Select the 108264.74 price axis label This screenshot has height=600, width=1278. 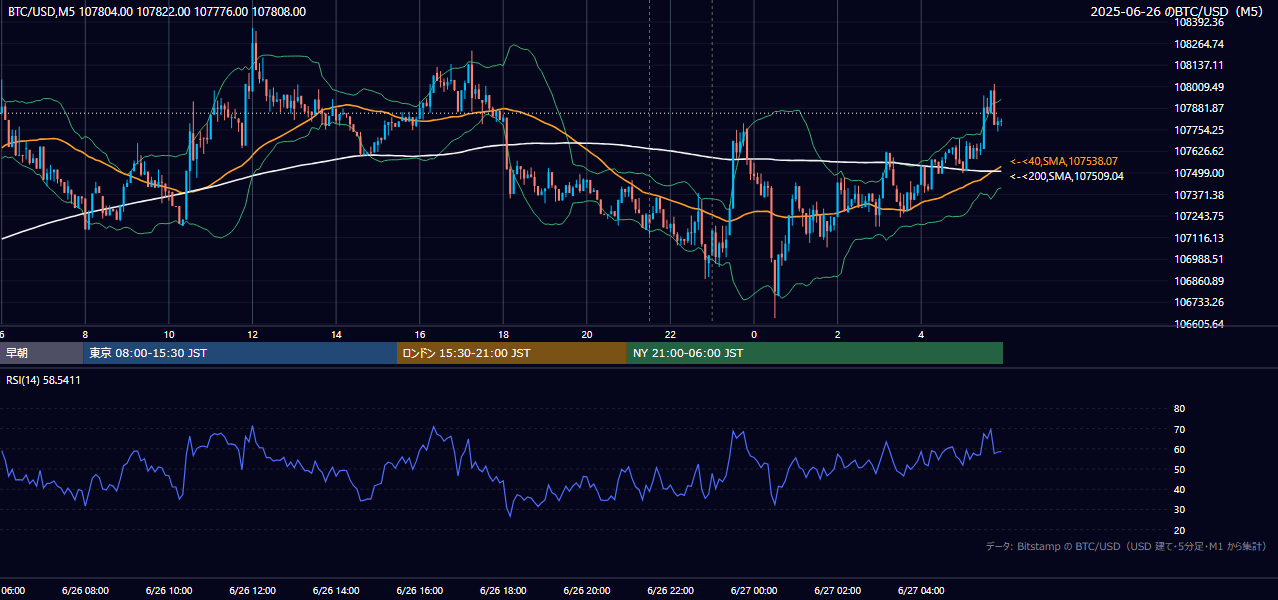(x=1199, y=44)
